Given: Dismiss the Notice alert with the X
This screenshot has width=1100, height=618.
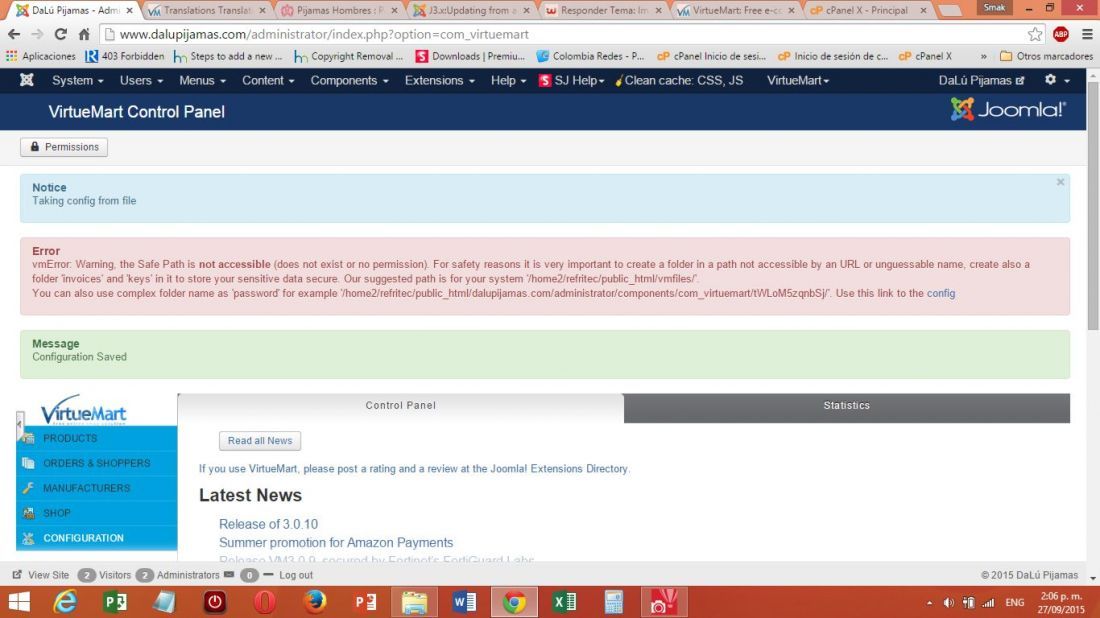Looking at the screenshot, I should [x=1060, y=182].
